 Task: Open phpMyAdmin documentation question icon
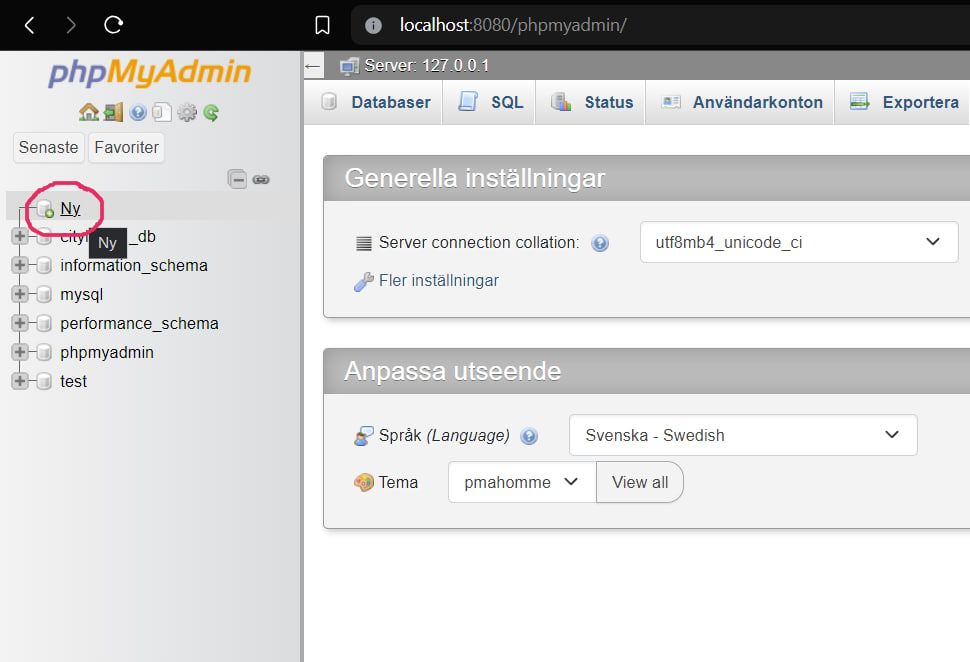(138, 112)
